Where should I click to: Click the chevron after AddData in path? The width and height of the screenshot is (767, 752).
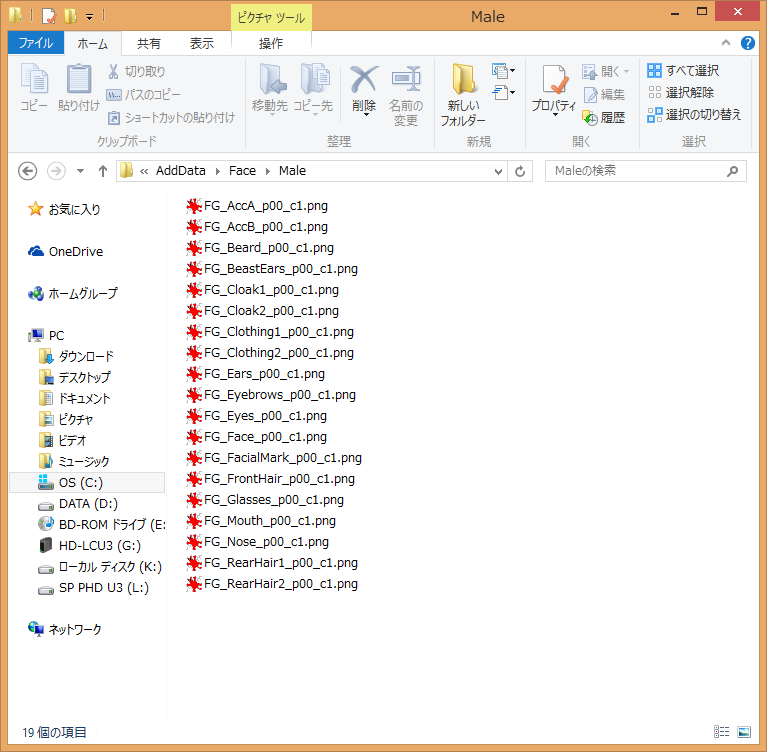point(218,171)
